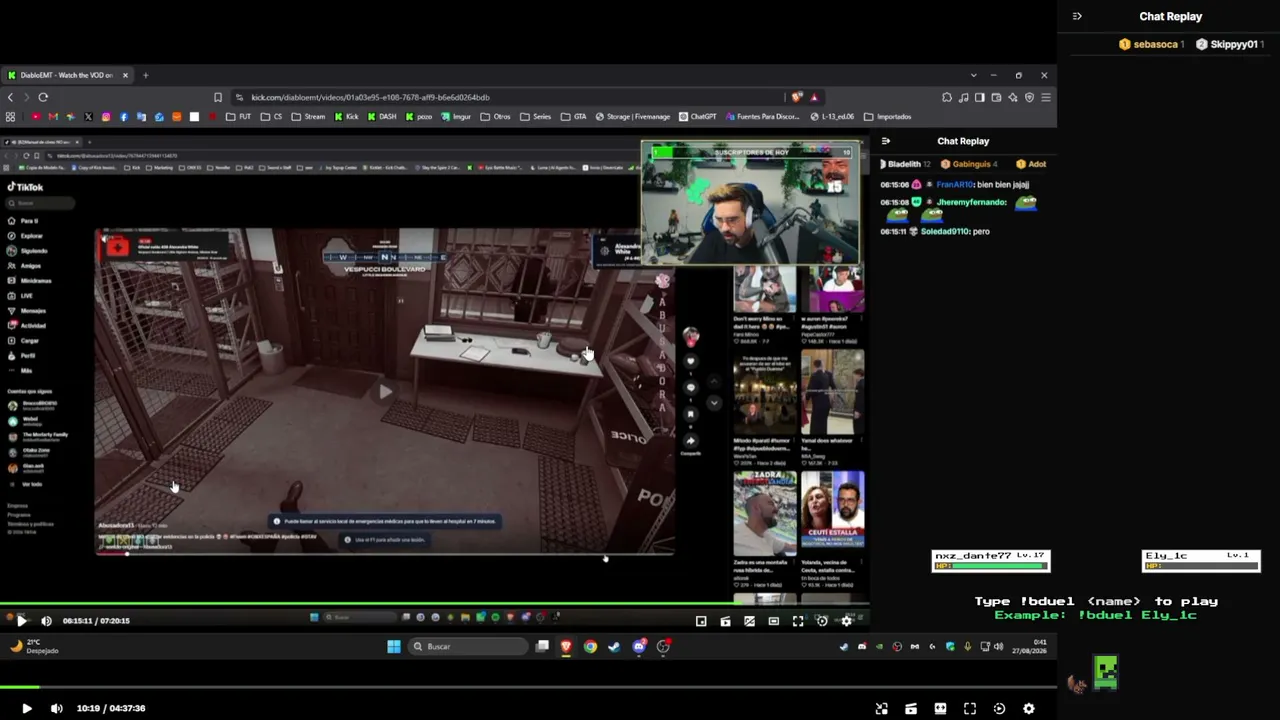The width and height of the screenshot is (1280, 720).
Task: Go back in the browser
Action: [10, 97]
